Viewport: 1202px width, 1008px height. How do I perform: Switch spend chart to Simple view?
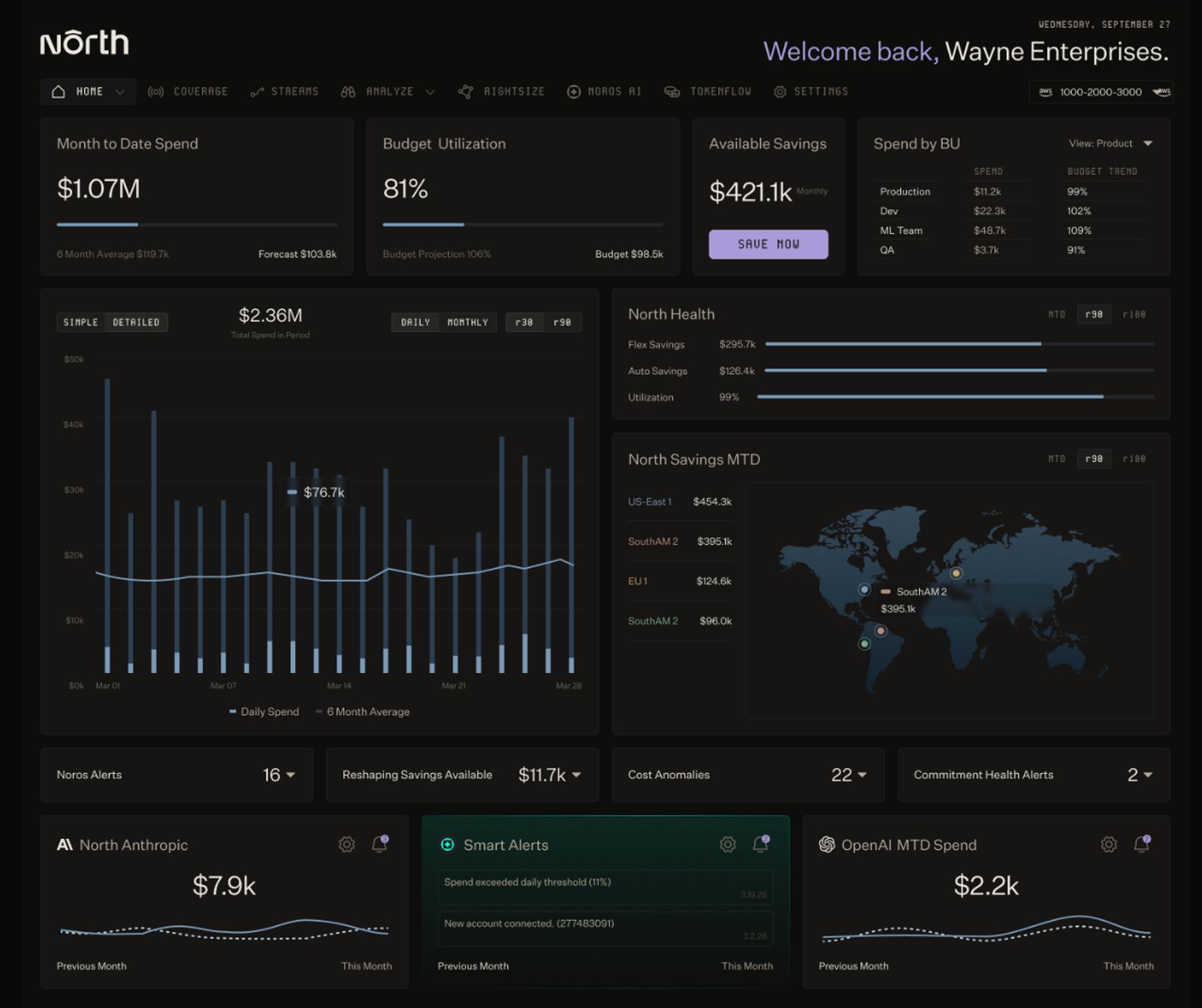[80, 322]
